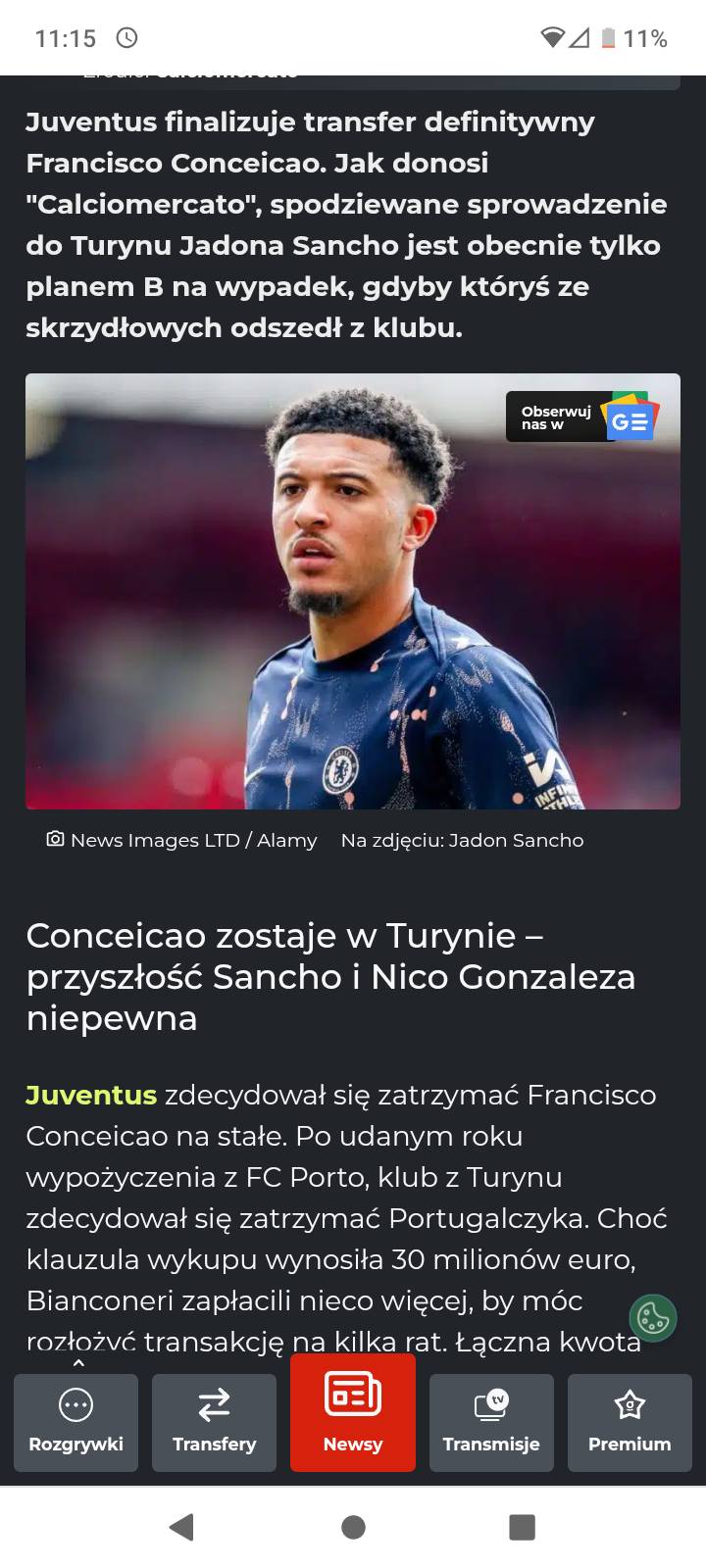This screenshot has width=706, height=1568.
Task: Select the Newsy tab
Action: [353, 1412]
